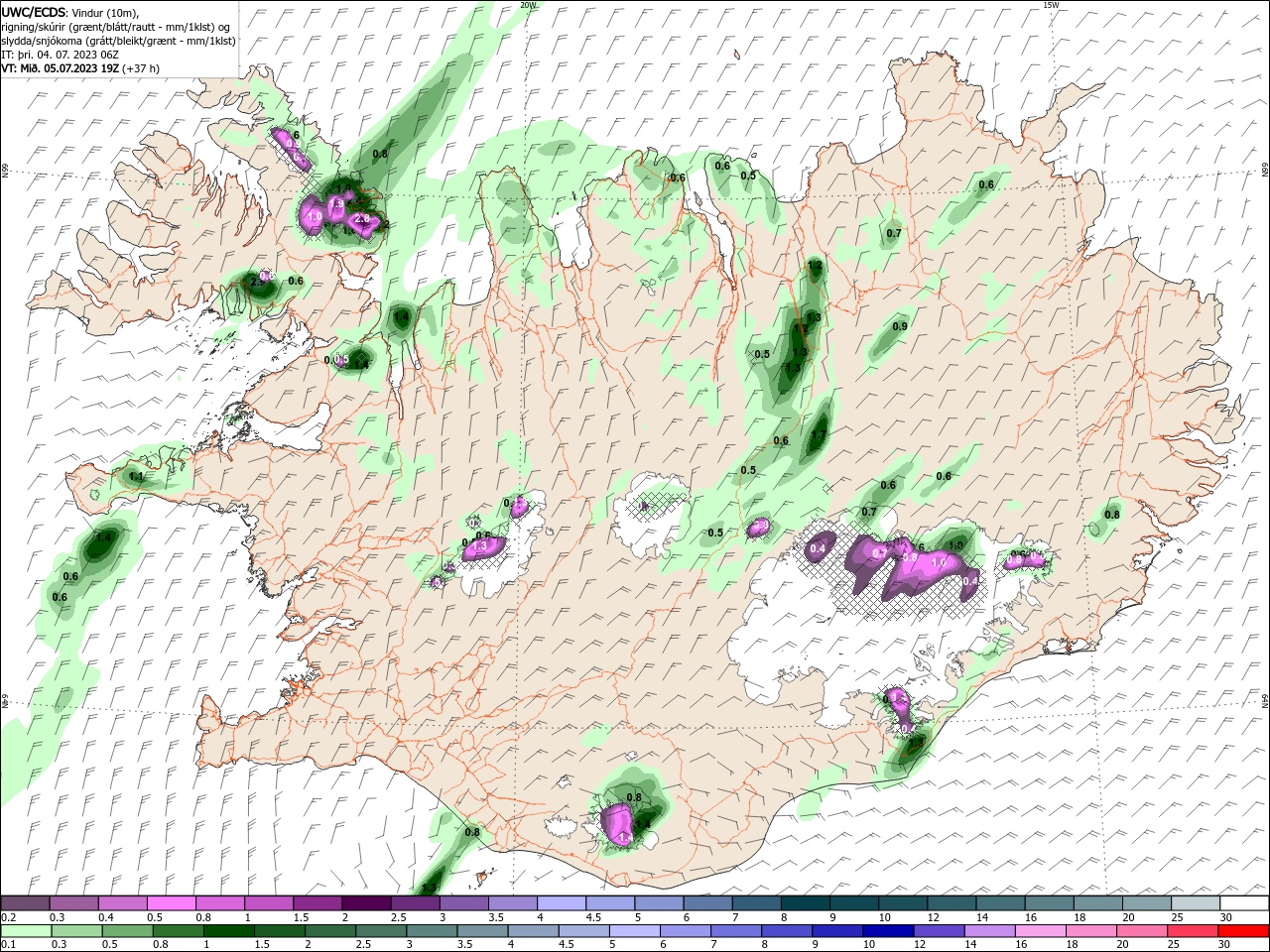Pick the bright red rain swatch starting at 30
Screen dimensions: 1270x952
1244,931
